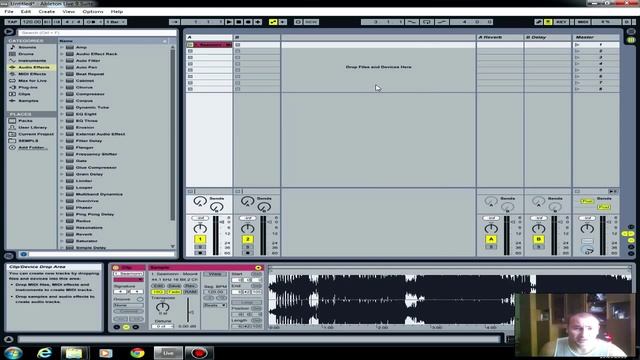Expand the Reverb device entry
The image size is (640, 360).
click(62, 234)
